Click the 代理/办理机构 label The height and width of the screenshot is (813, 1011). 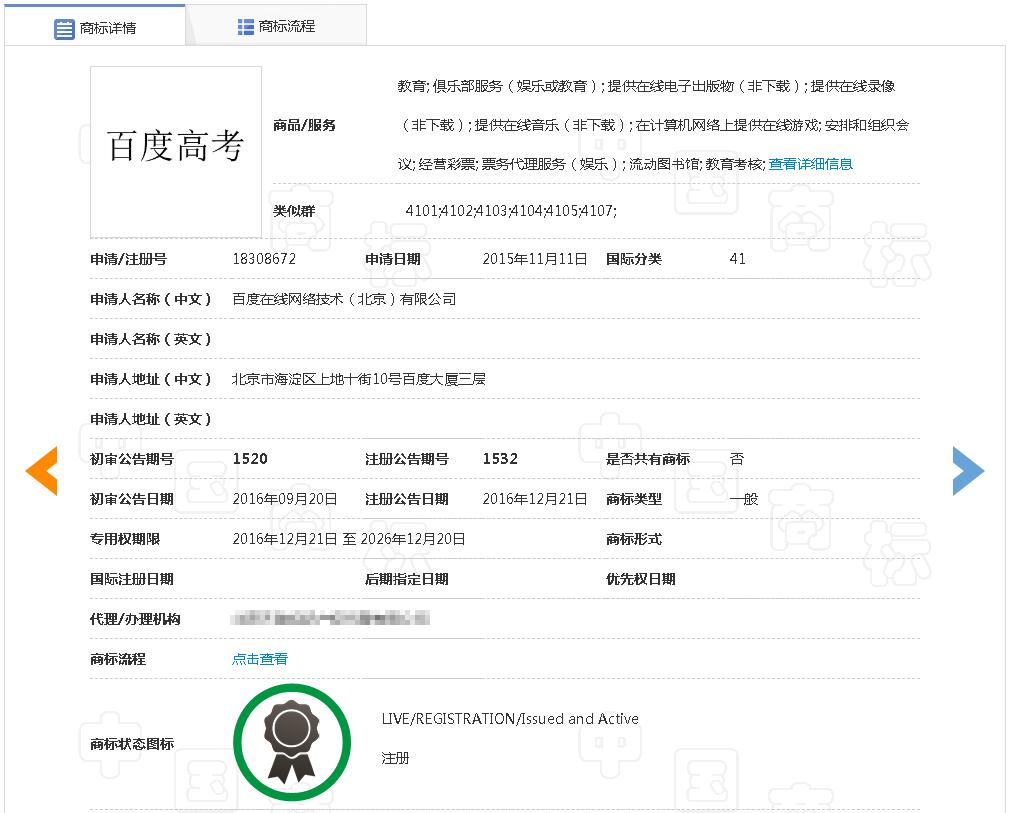135,619
